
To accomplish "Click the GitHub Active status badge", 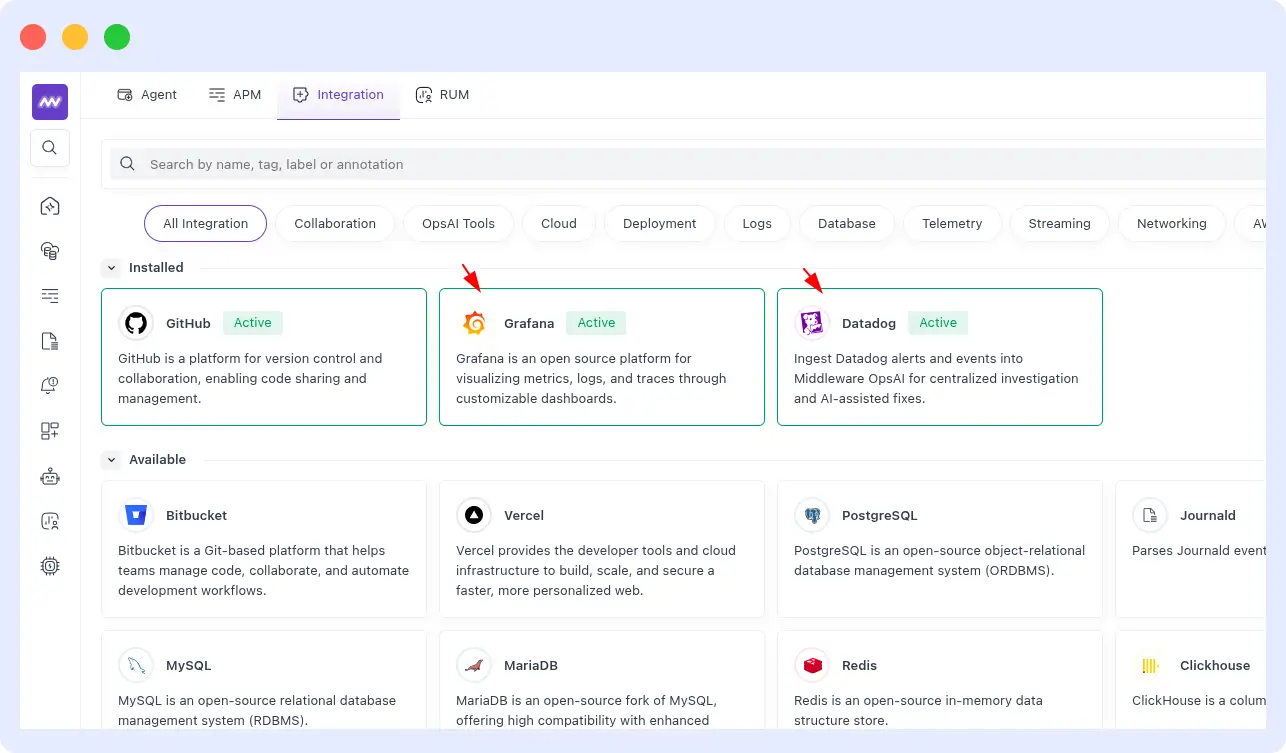I will click(253, 323).
